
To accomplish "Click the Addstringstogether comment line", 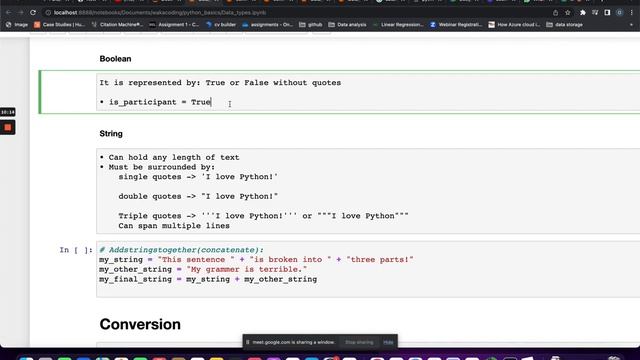I will (181, 250).
